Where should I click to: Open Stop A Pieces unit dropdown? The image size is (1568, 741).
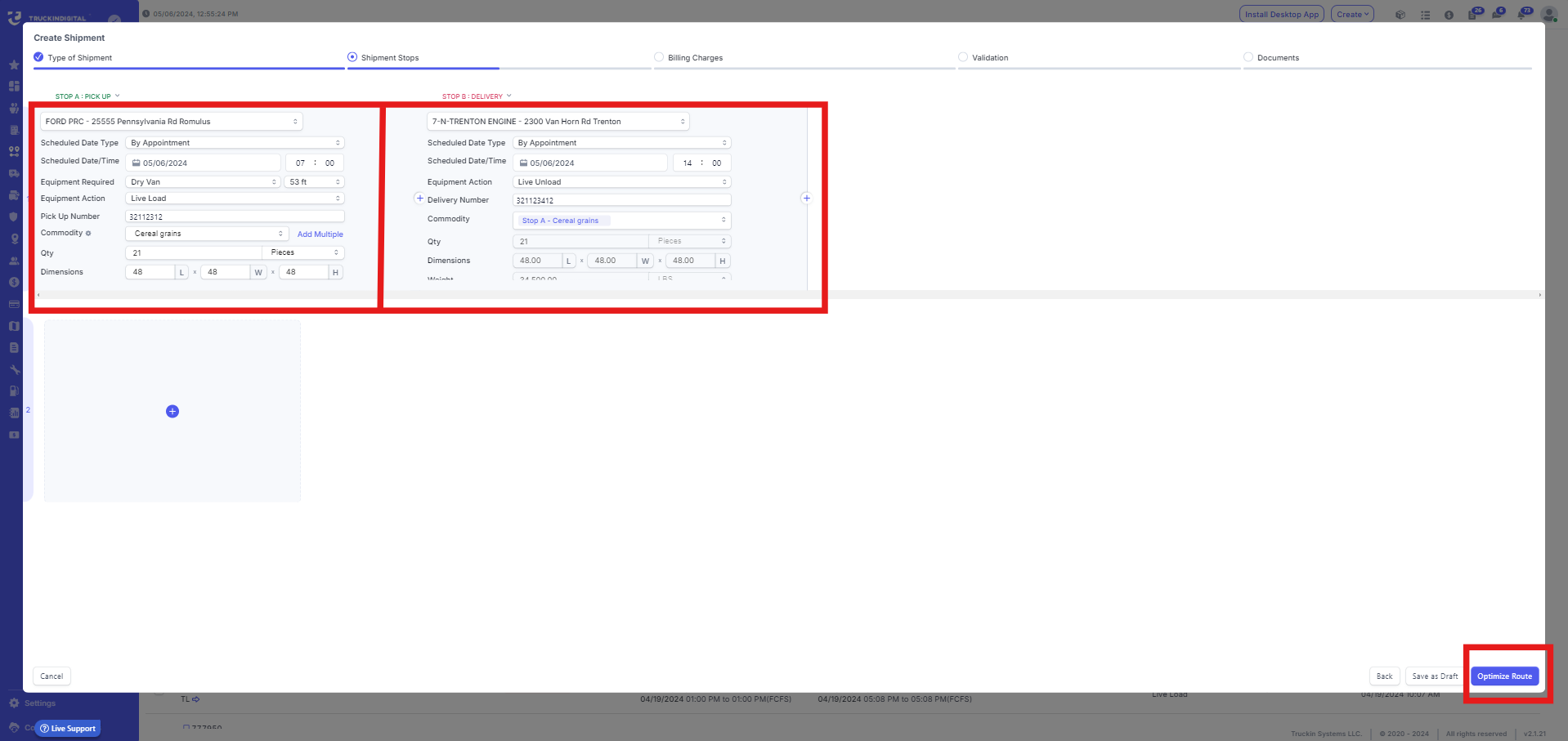pyautogui.click(x=303, y=252)
